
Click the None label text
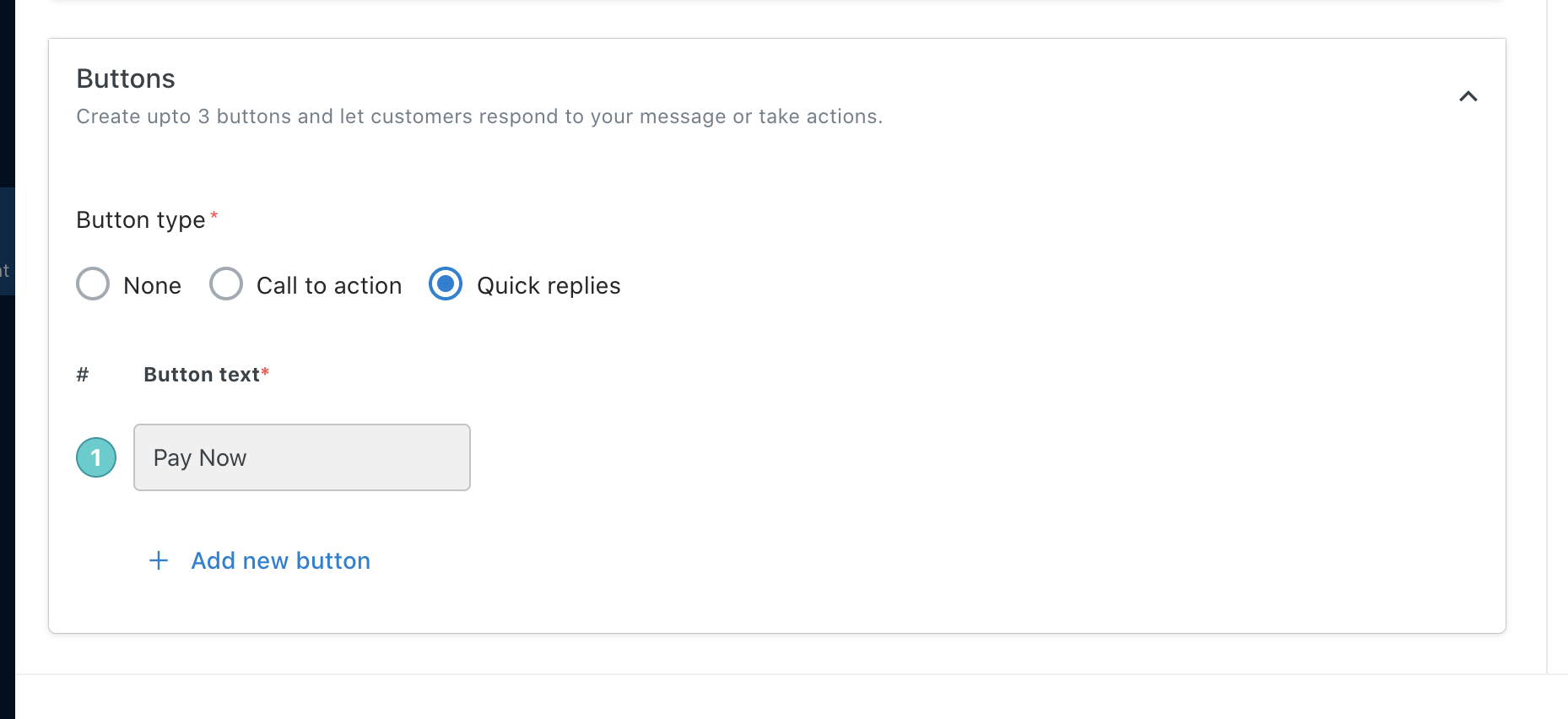152,285
